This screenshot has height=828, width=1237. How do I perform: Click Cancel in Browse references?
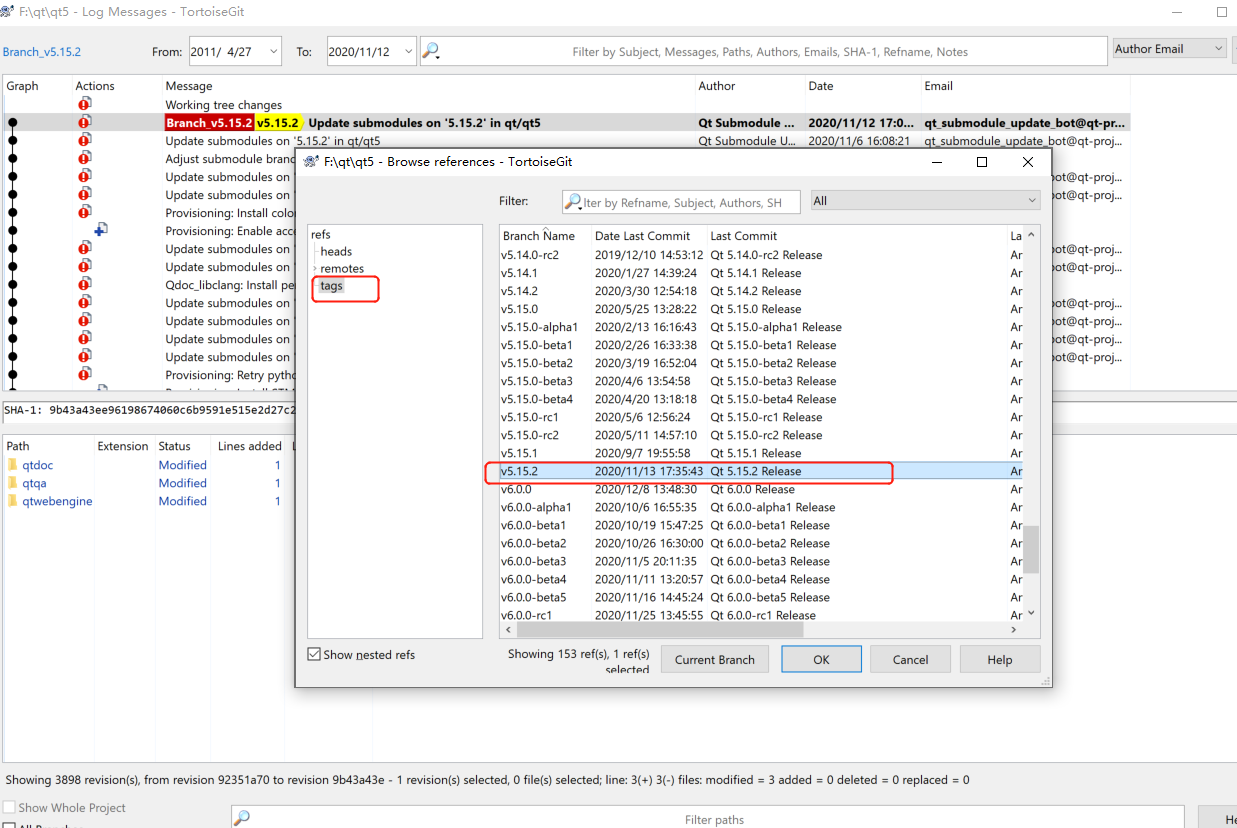click(910, 659)
